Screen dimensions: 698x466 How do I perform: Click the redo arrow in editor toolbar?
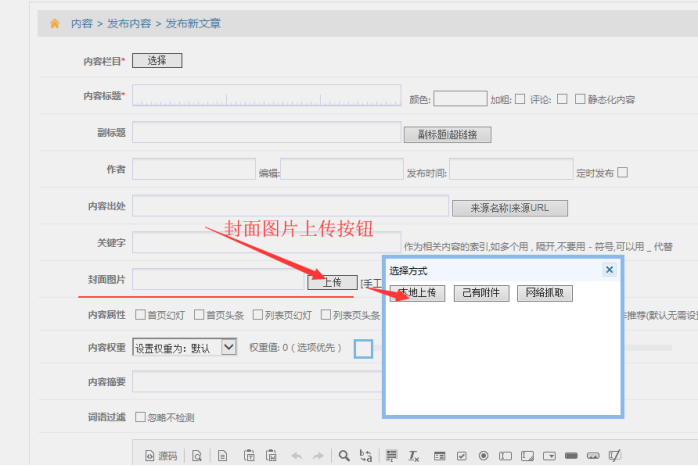(x=317, y=456)
